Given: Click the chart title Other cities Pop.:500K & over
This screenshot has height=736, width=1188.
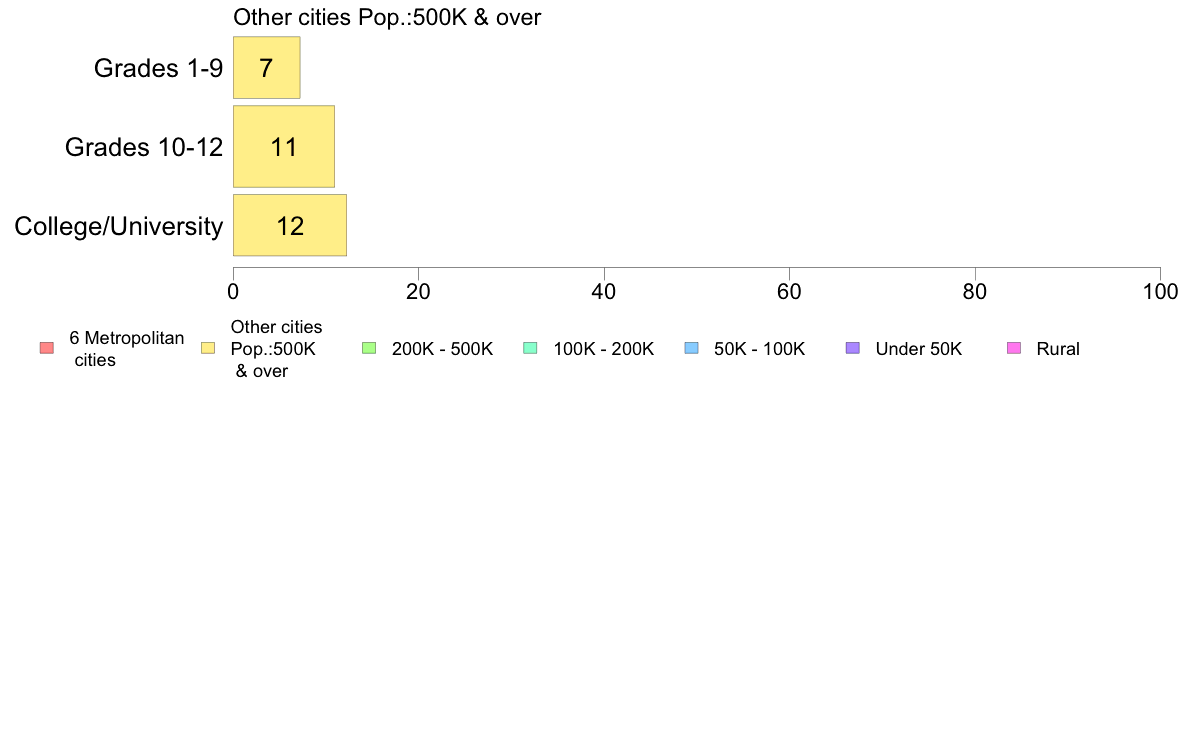Looking at the screenshot, I should coord(387,17).
